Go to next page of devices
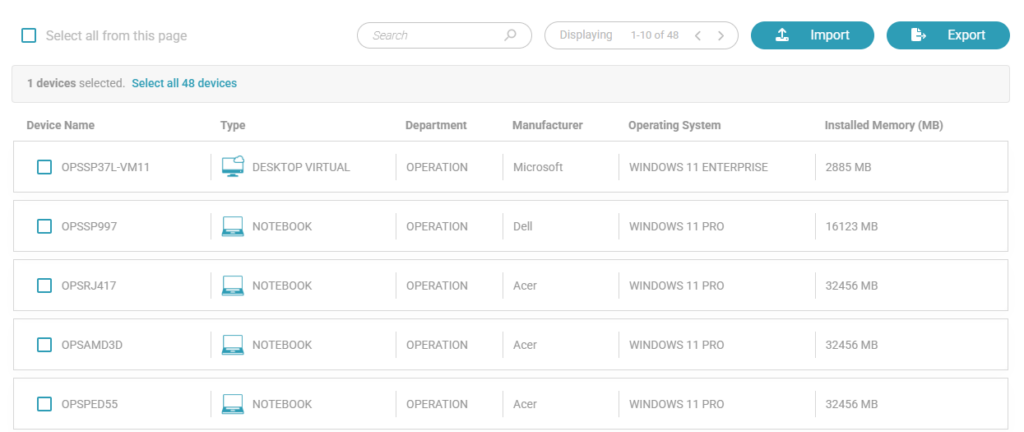 (x=721, y=36)
